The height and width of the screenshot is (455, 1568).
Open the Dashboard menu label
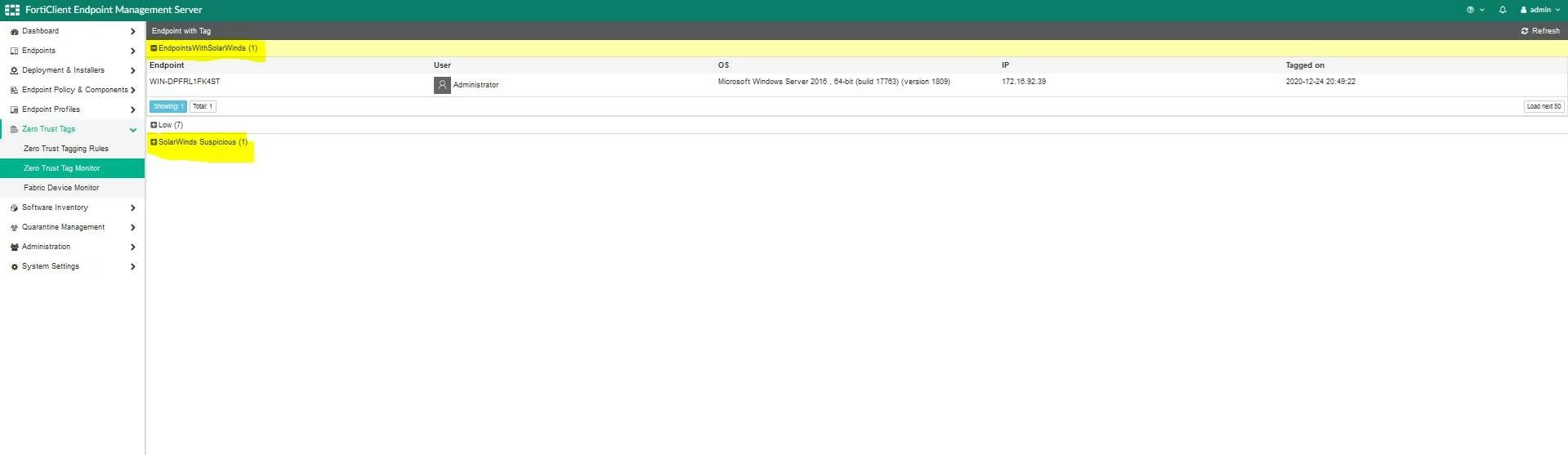coord(40,31)
